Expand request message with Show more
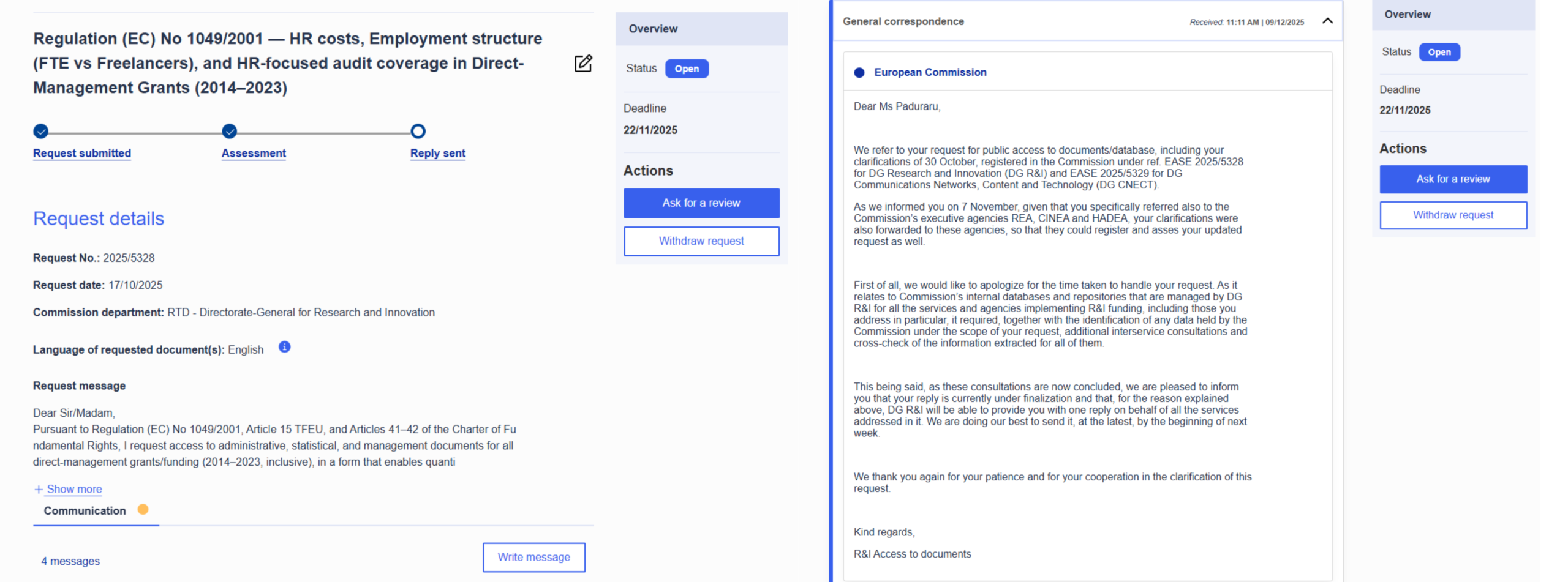This screenshot has height=582, width=1568. coord(73,489)
